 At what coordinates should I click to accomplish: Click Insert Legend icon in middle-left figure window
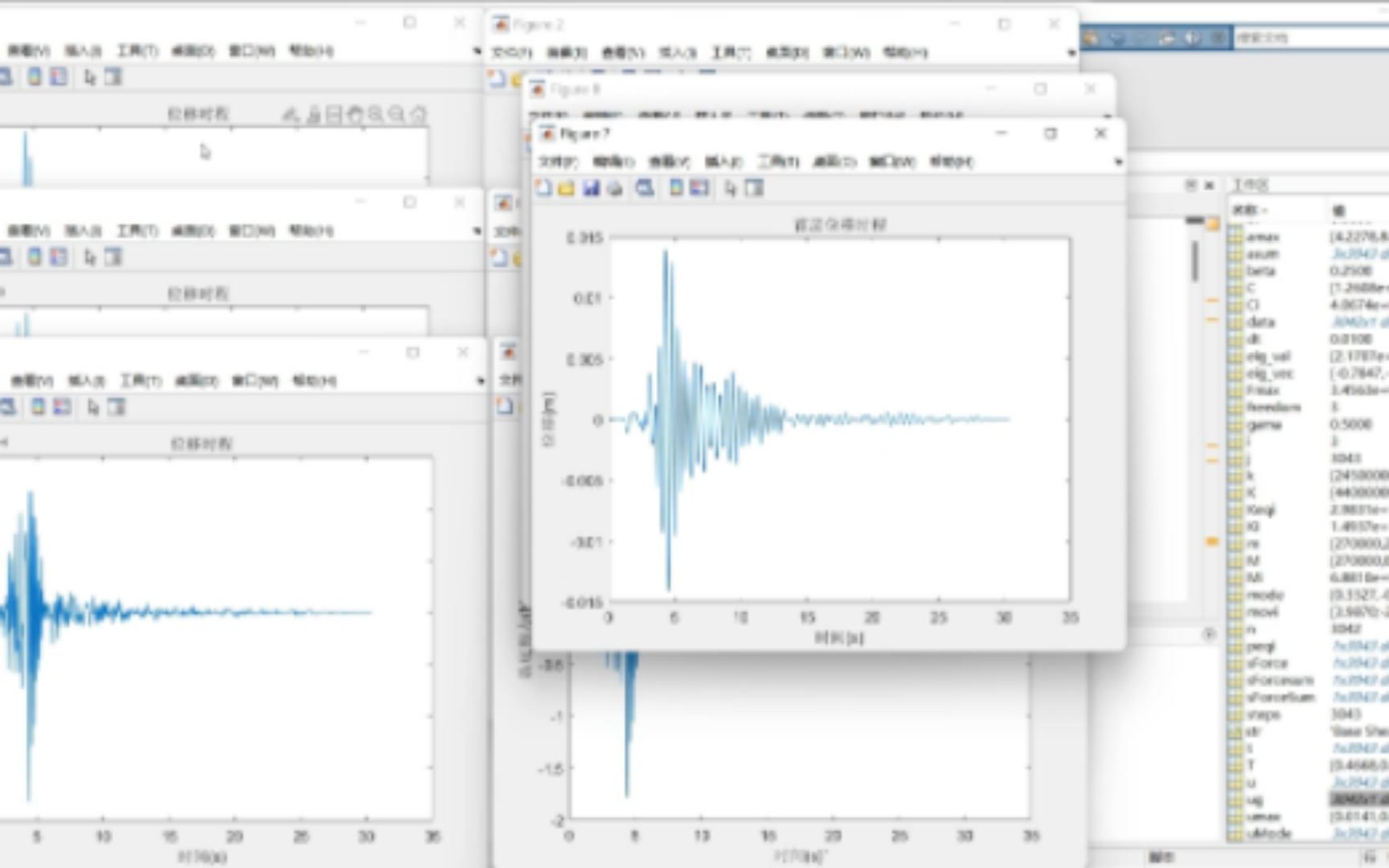coord(59,257)
